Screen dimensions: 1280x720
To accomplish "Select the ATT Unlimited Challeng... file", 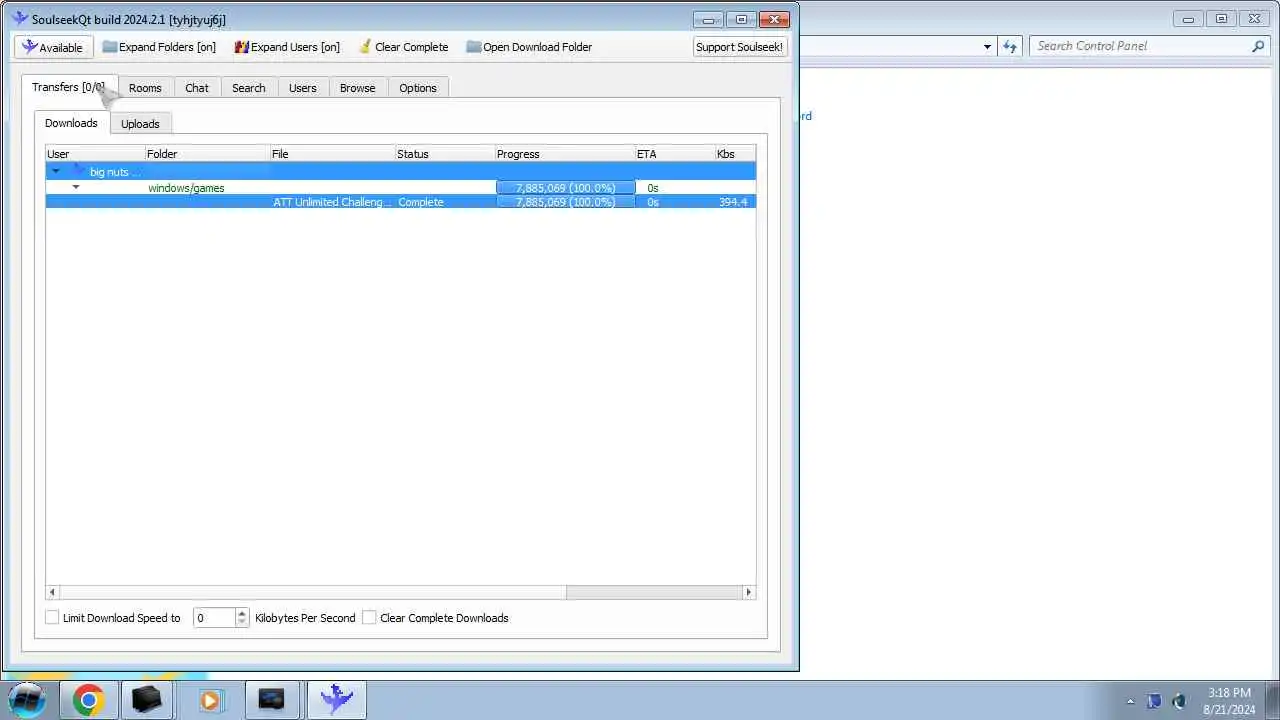I will point(332,202).
